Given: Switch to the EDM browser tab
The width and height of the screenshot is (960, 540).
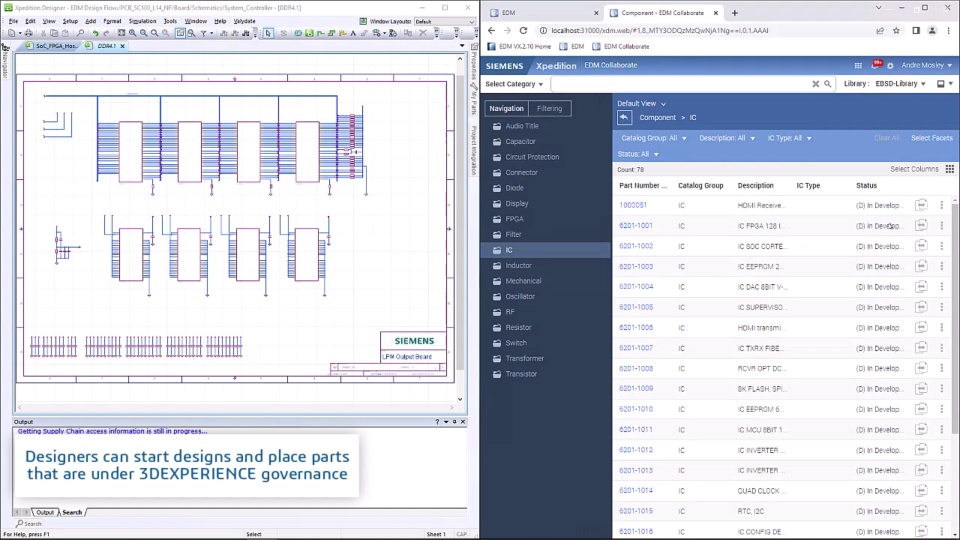Looking at the screenshot, I should click(542, 12).
